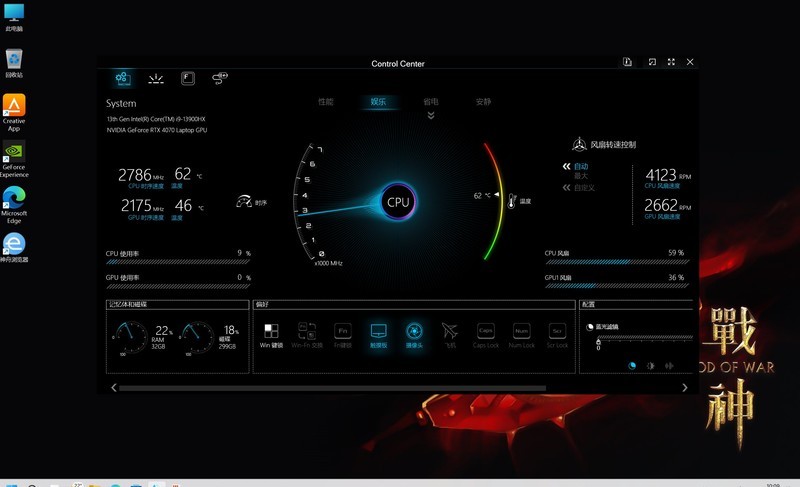Click the clock speed gauge icon 时序

tap(244, 201)
